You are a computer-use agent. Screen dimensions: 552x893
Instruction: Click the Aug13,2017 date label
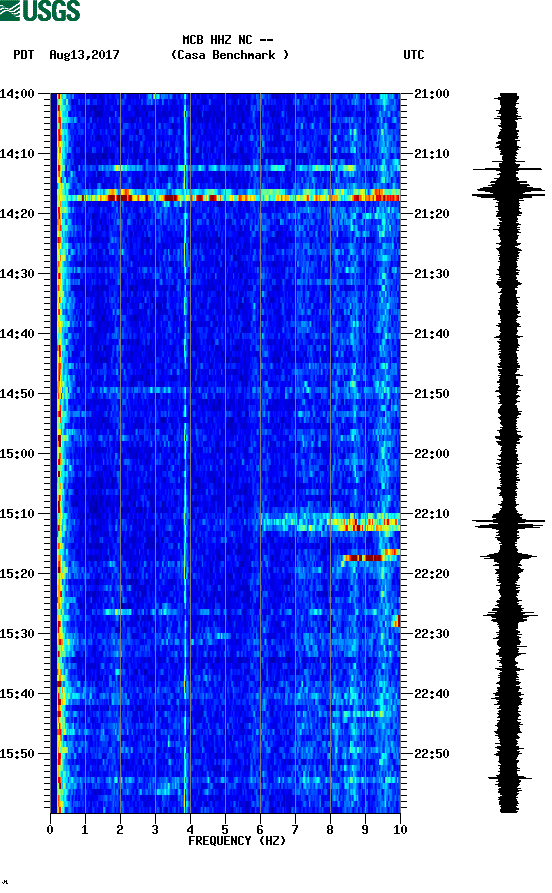(x=84, y=55)
